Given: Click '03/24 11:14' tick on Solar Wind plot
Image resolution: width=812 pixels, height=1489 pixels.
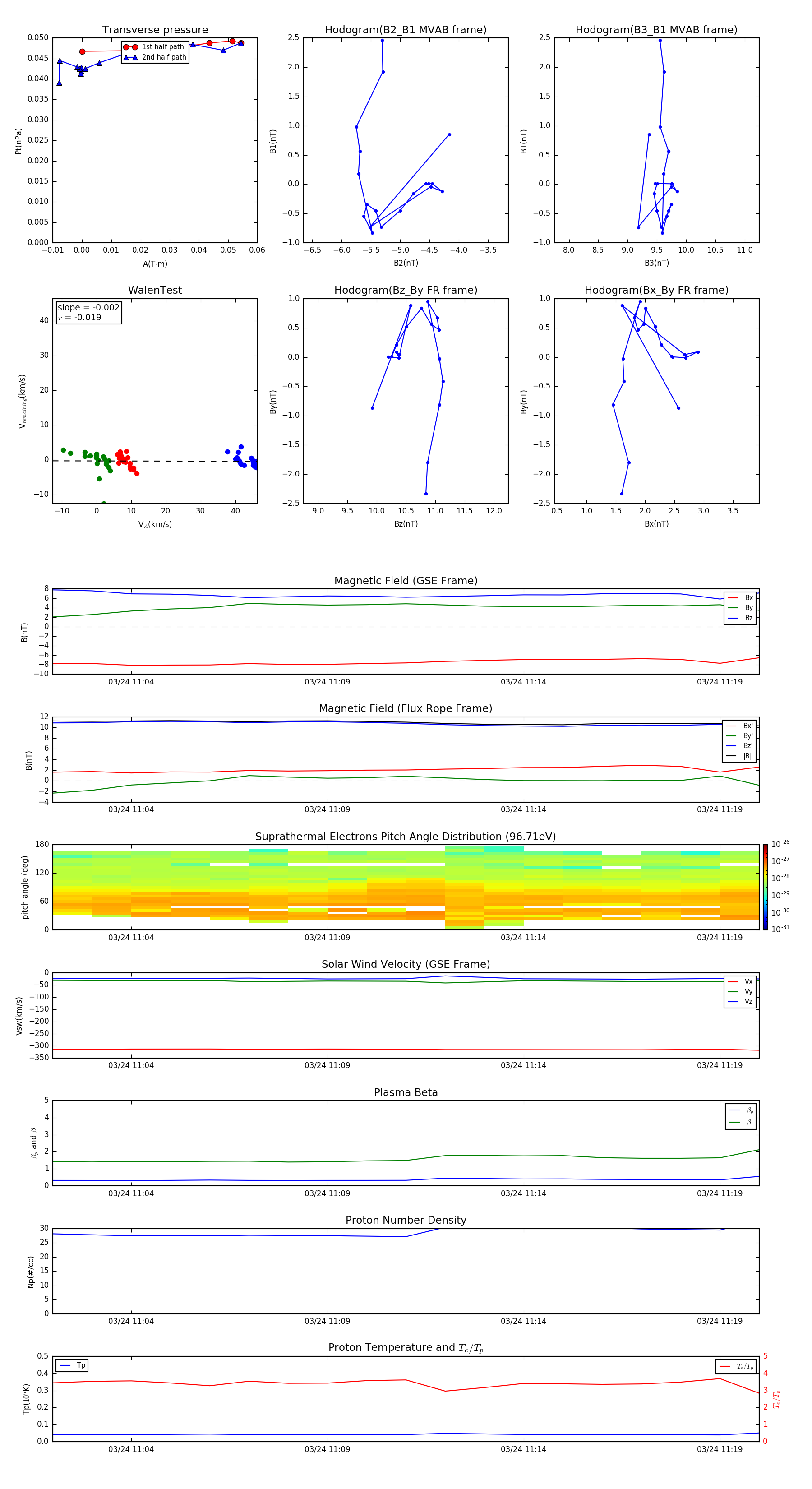Looking at the screenshot, I should pyautogui.click(x=524, y=1065).
